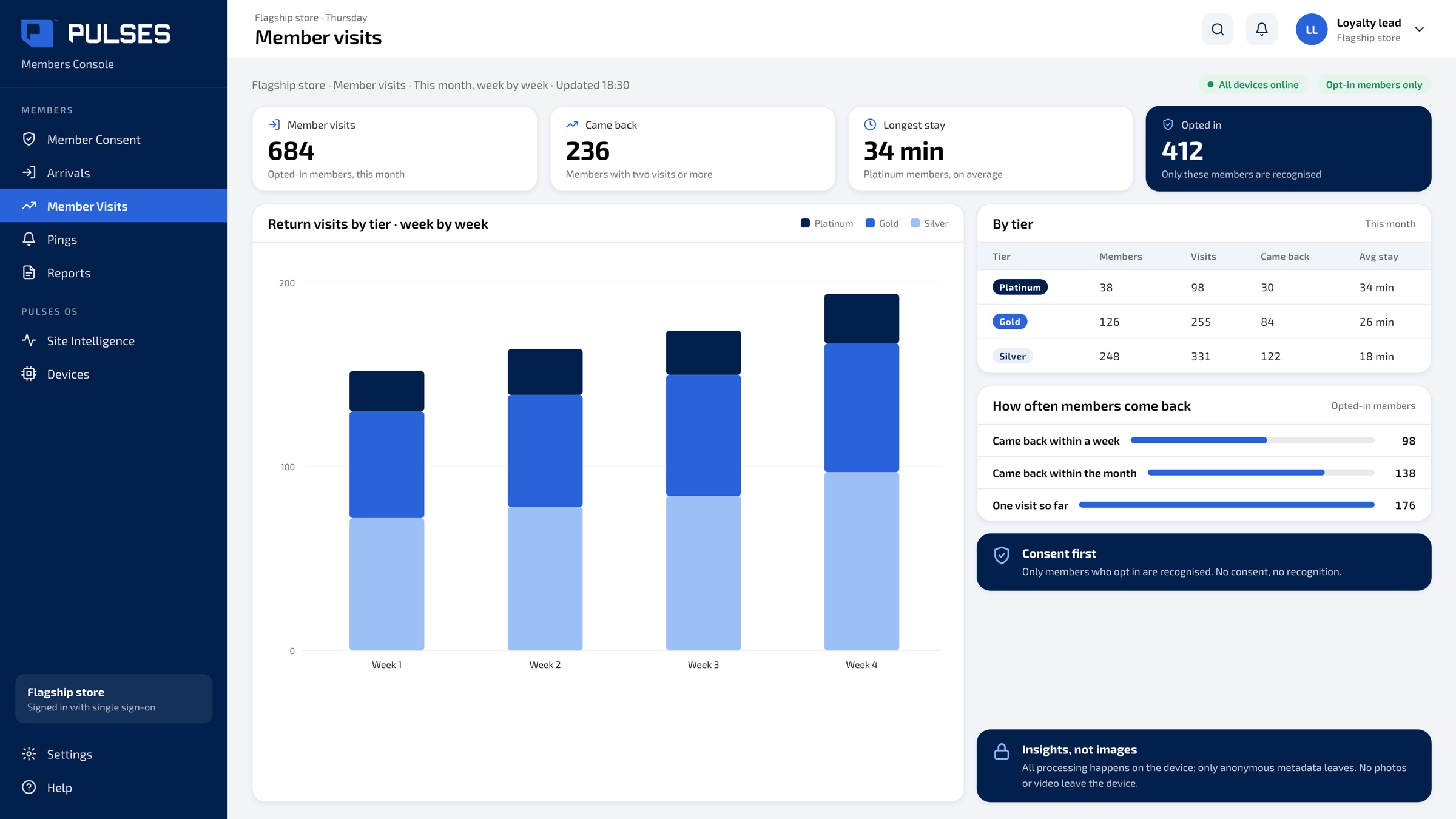This screenshot has width=1456, height=819.
Task: Click the shield icon beside Consent first
Action: (1002, 555)
